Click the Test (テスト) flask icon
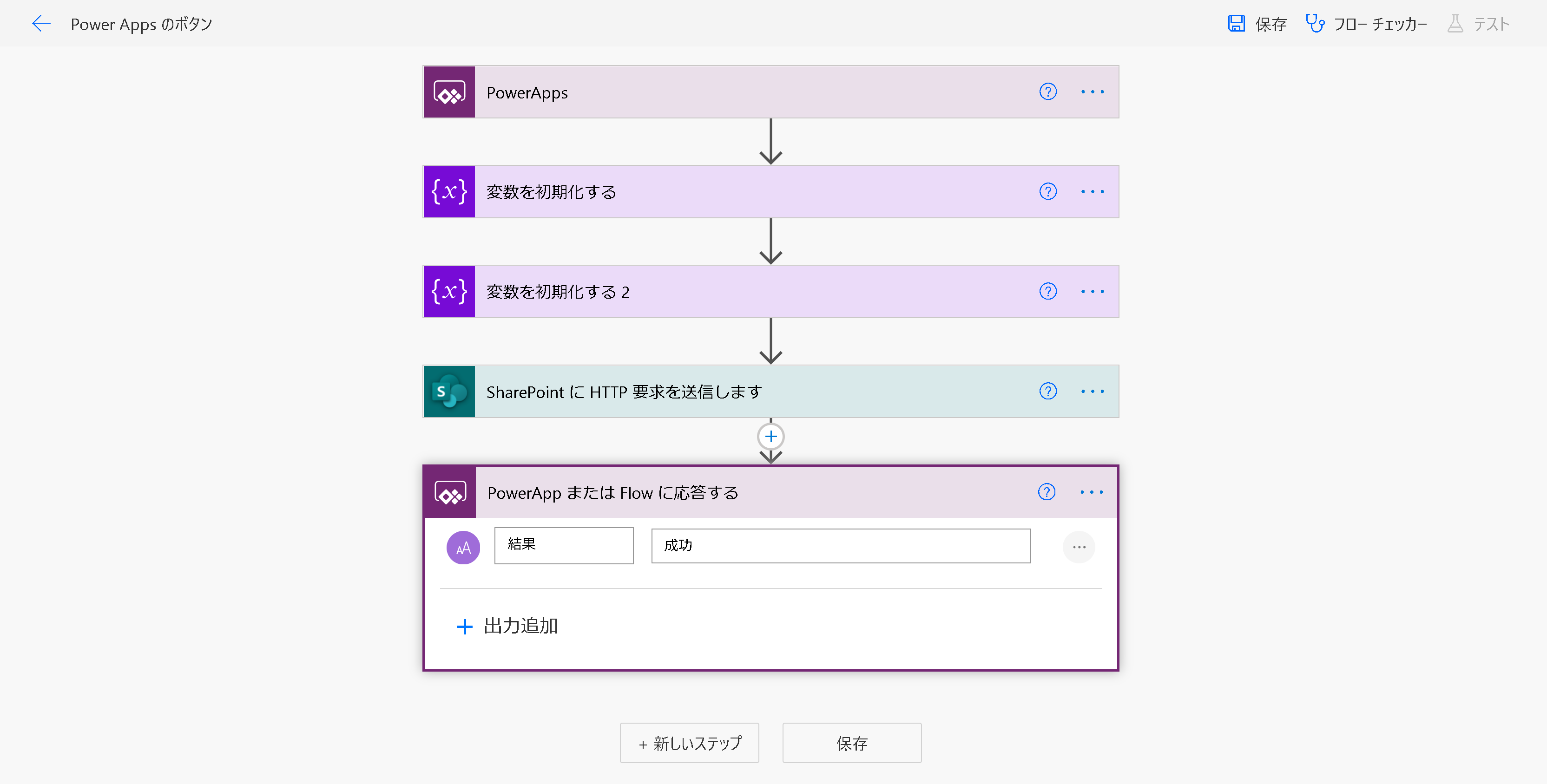The width and height of the screenshot is (1547, 784). [x=1455, y=23]
